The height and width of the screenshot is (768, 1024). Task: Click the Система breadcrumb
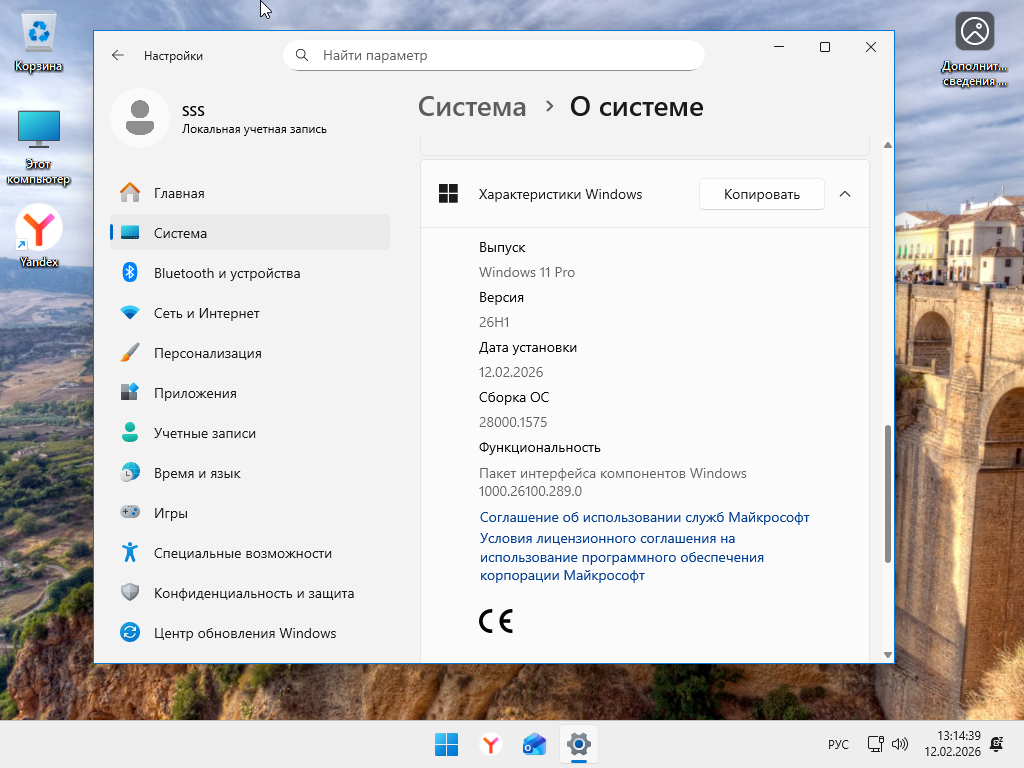pos(472,107)
